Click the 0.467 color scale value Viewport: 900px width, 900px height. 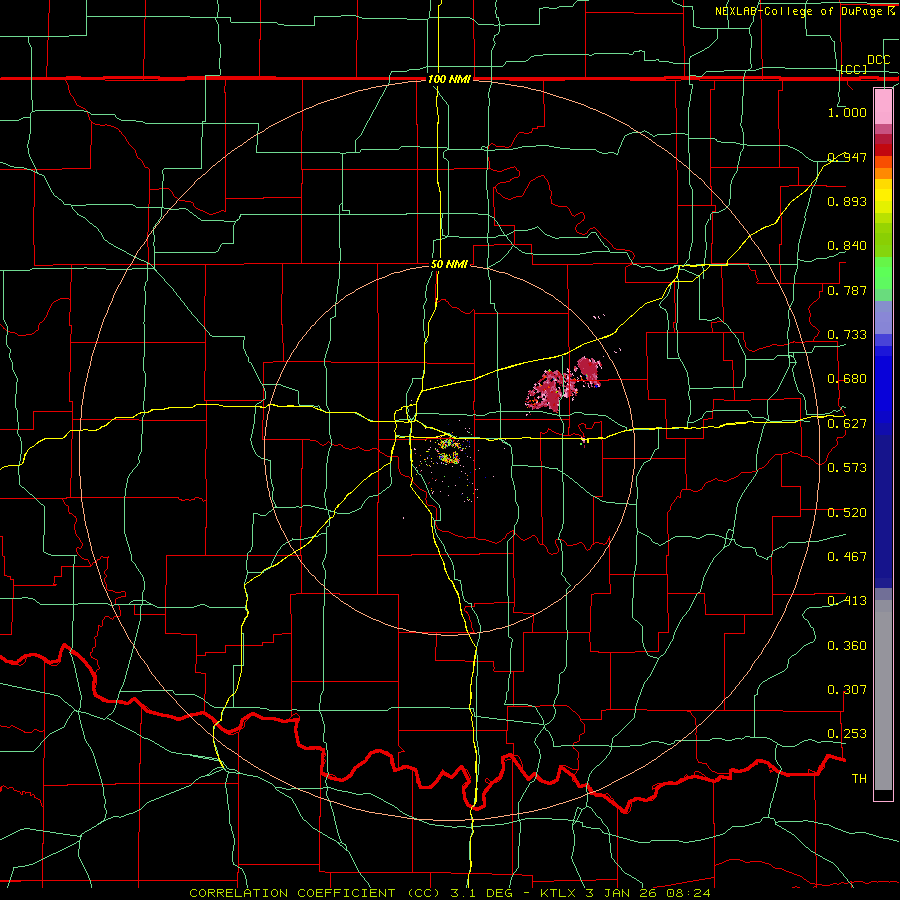tap(847, 557)
